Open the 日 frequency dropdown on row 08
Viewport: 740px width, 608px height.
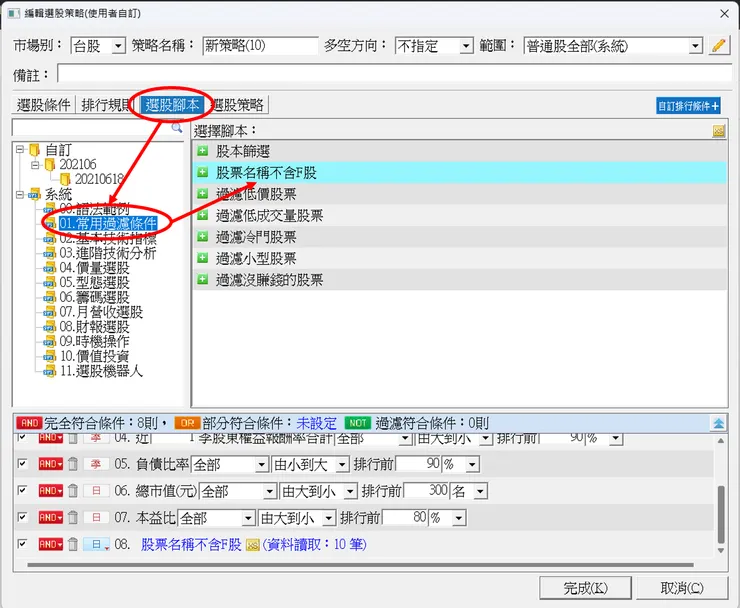pyautogui.click(x=97, y=544)
